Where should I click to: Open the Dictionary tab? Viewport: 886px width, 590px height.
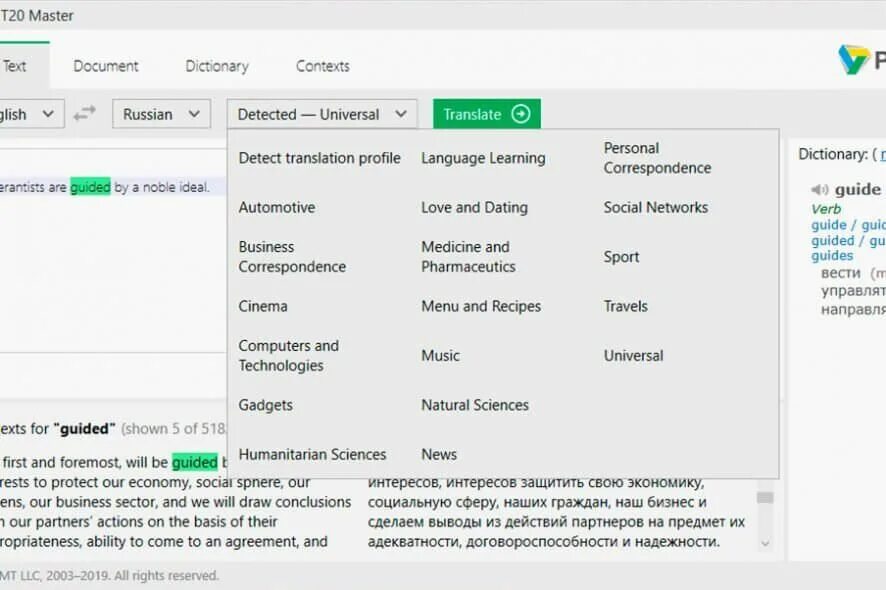[x=217, y=66]
